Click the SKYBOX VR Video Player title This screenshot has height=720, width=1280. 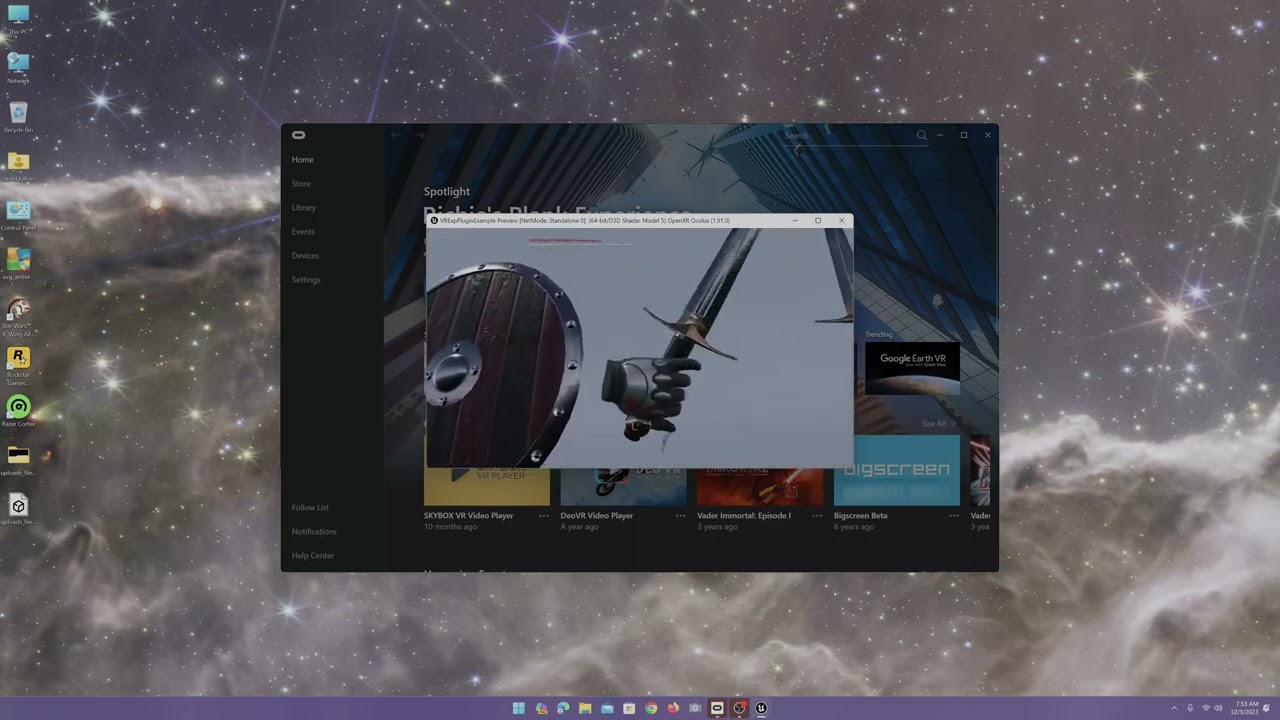pyautogui.click(x=469, y=516)
